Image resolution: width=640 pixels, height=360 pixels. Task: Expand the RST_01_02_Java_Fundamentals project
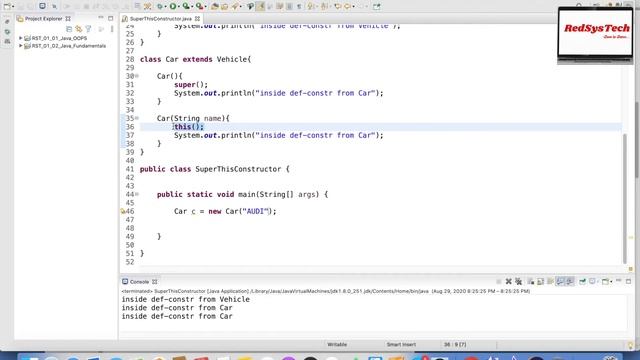click(21, 46)
